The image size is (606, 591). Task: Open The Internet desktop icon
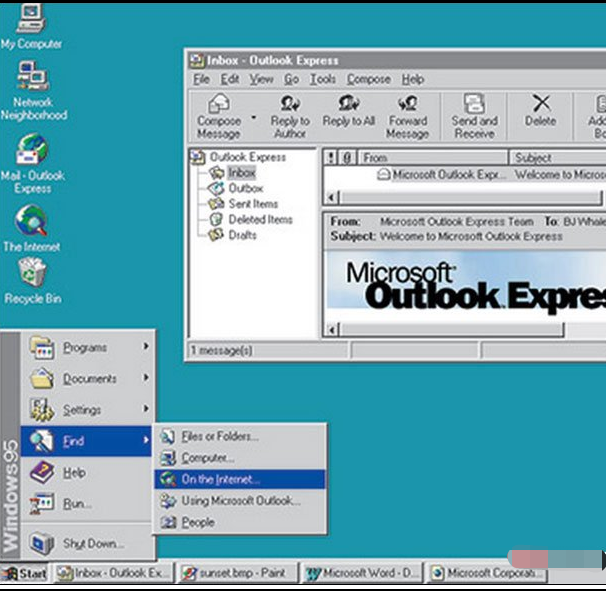coord(32,228)
